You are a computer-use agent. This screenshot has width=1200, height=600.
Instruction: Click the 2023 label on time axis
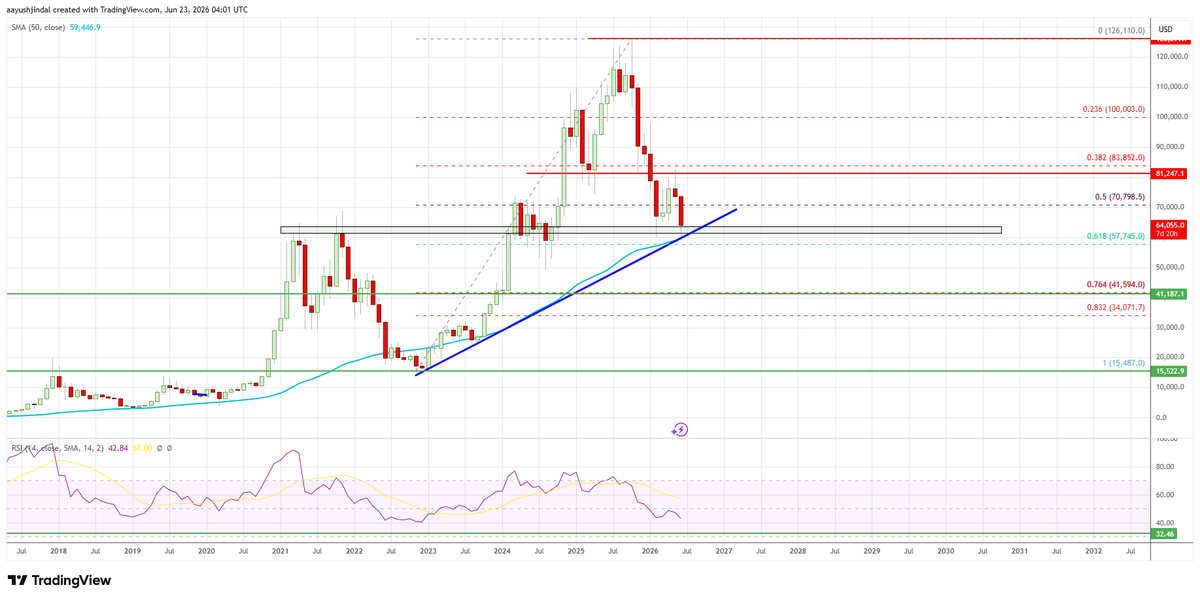(x=428, y=551)
